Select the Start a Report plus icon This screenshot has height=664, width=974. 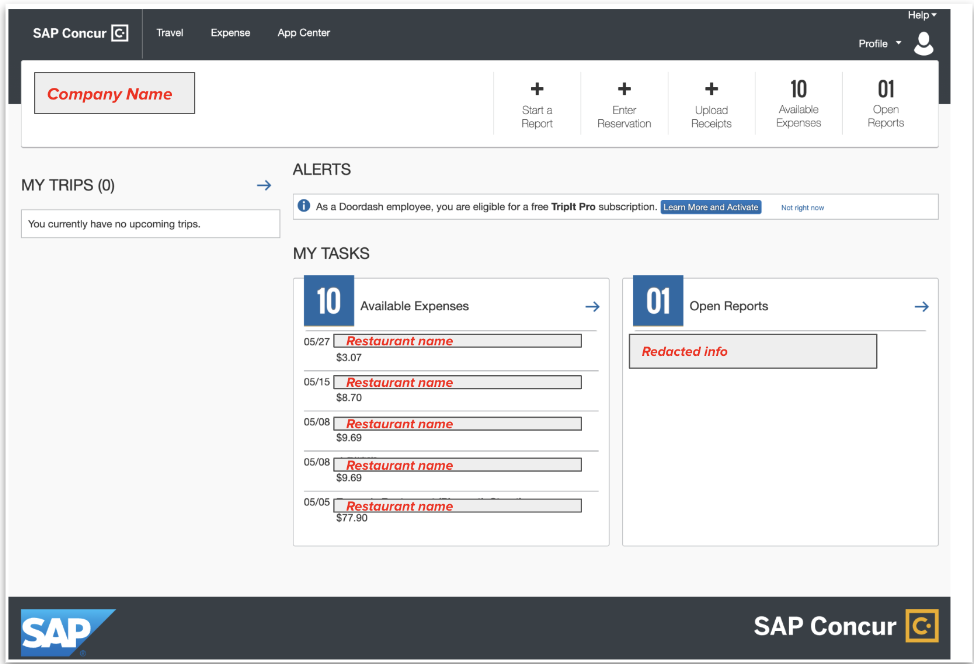coord(537,89)
